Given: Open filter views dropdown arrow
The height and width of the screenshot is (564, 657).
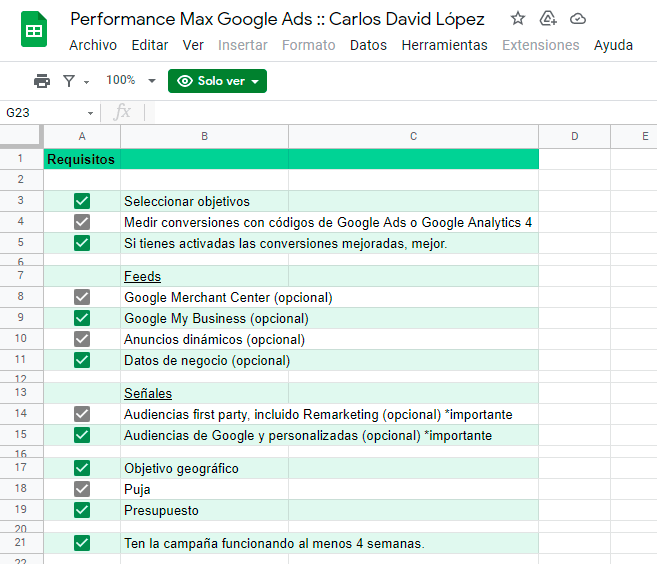Looking at the screenshot, I should click(86, 82).
